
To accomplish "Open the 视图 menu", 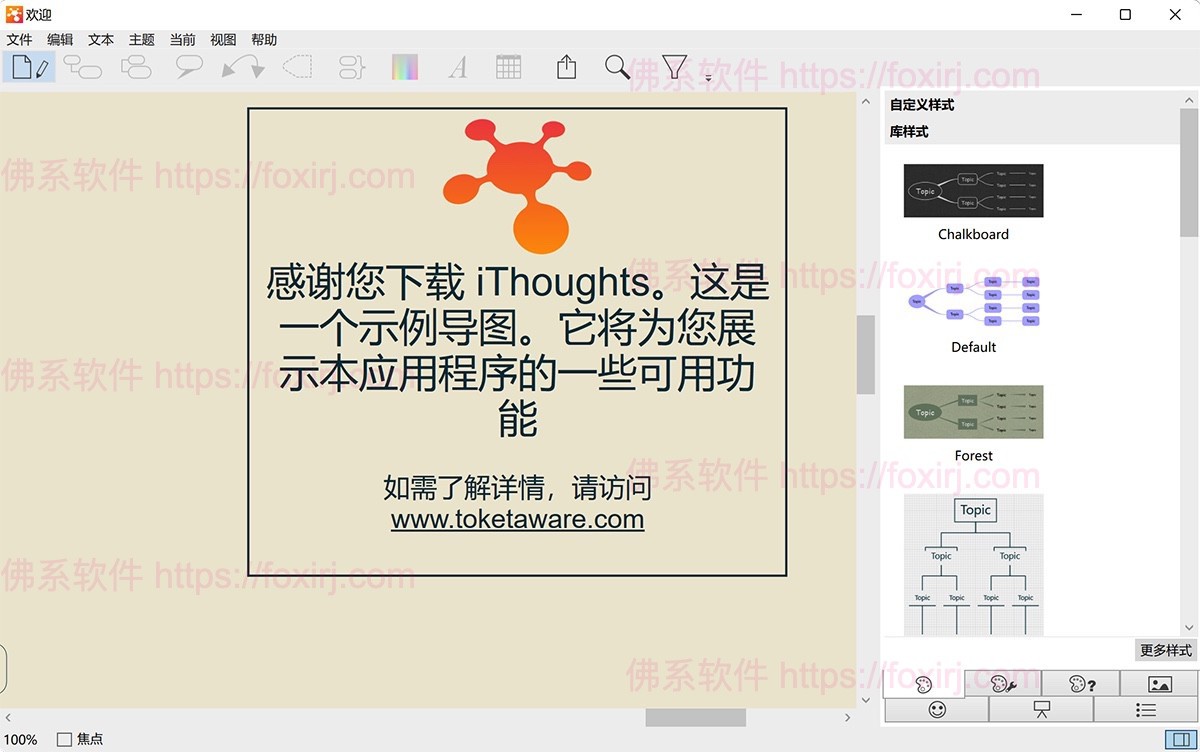I will (223, 39).
